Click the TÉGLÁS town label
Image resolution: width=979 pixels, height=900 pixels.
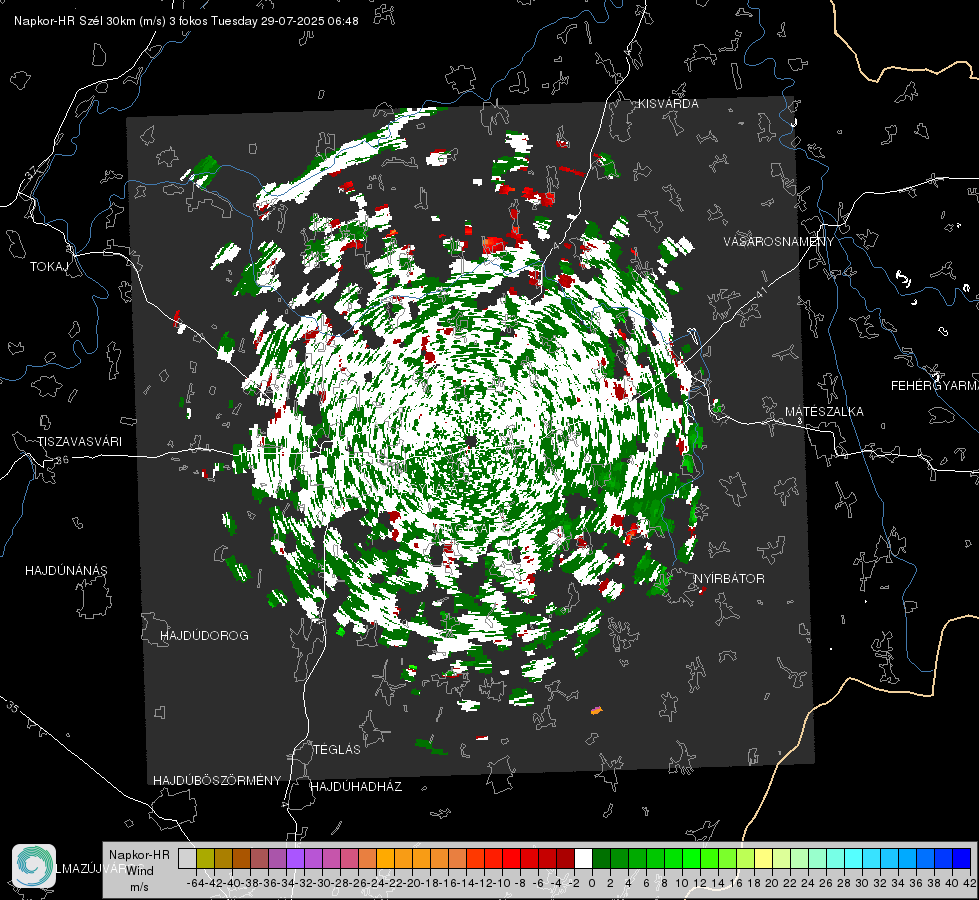[337, 749]
